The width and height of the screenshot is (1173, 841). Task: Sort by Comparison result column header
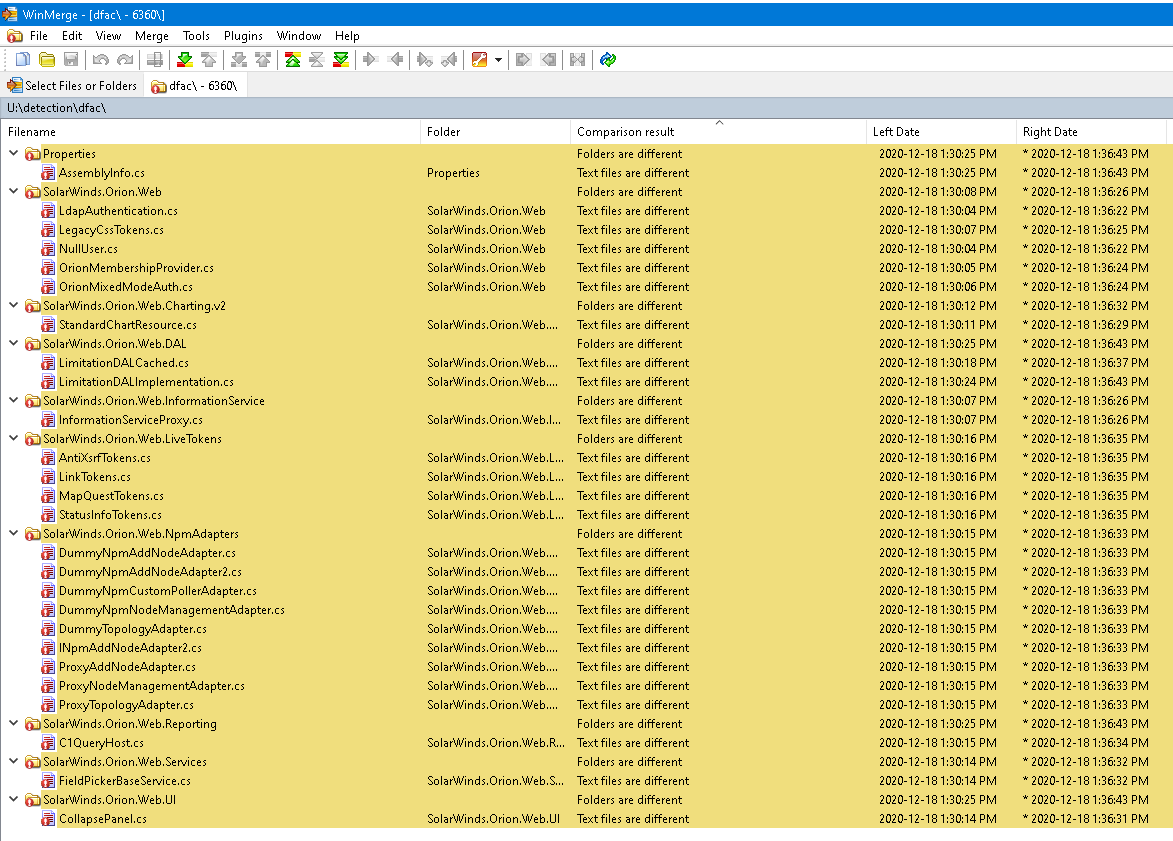[x=625, y=132]
